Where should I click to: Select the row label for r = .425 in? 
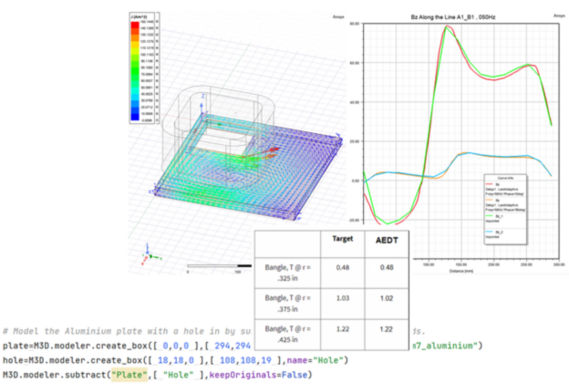(287, 334)
